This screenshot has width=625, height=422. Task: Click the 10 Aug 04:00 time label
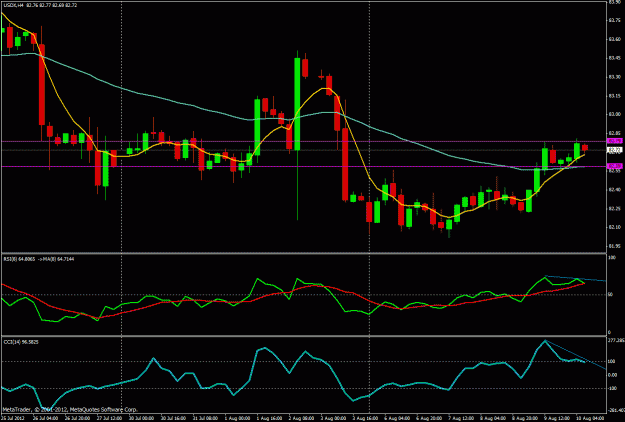click(x=588, y=418)
